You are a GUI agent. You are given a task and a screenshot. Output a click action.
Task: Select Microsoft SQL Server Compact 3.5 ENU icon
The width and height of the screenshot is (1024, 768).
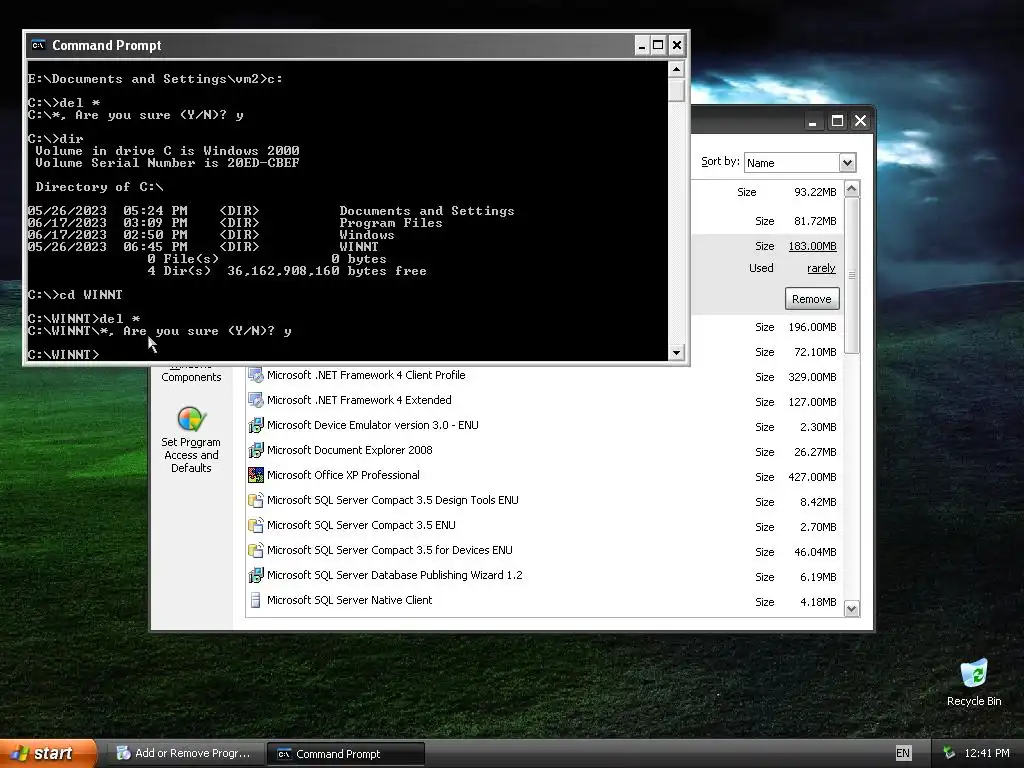[x=256, y=525]
